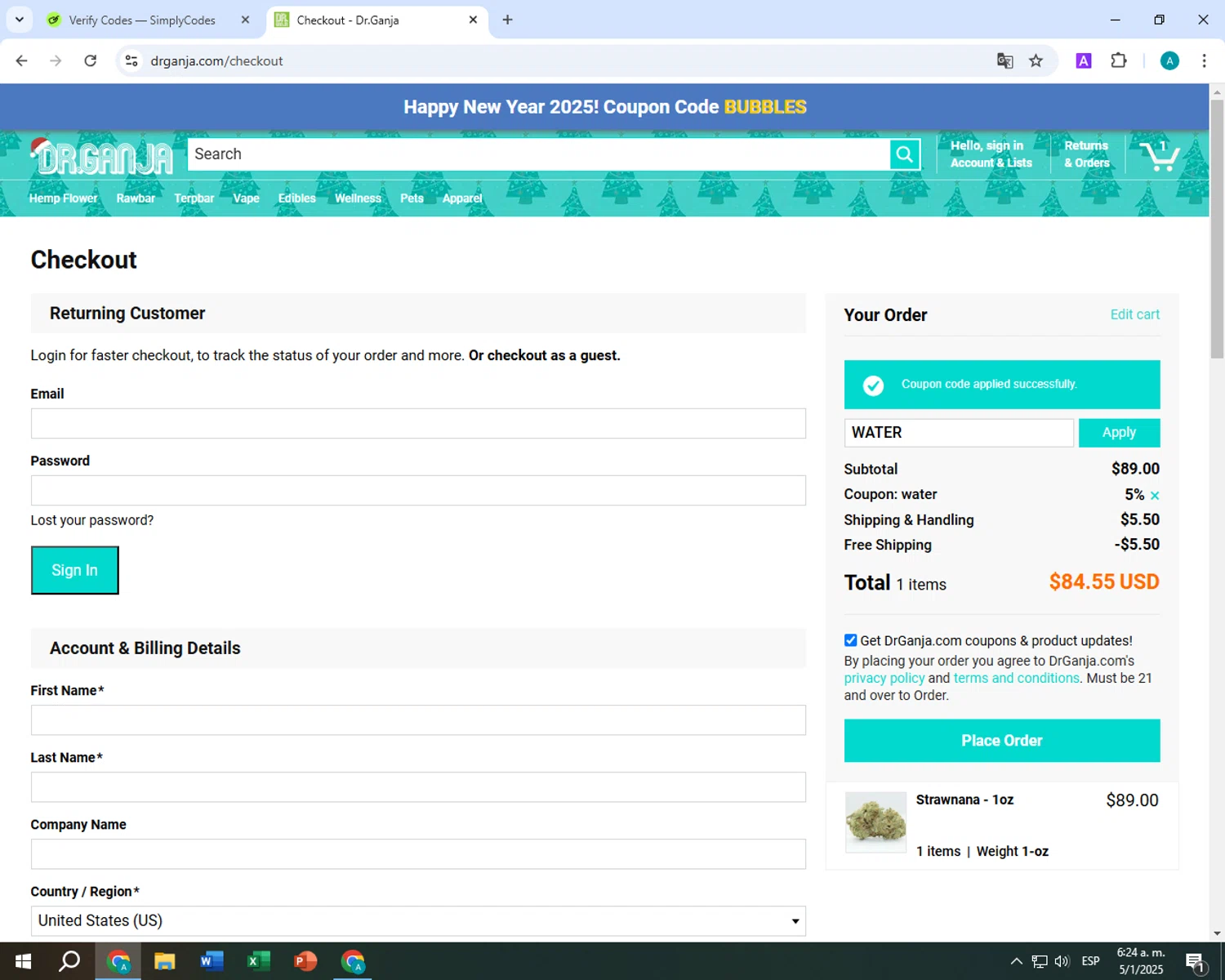Open the Pets menu
The width and height of the screenshot is (1225, 980).
click(x=412, y=198)
